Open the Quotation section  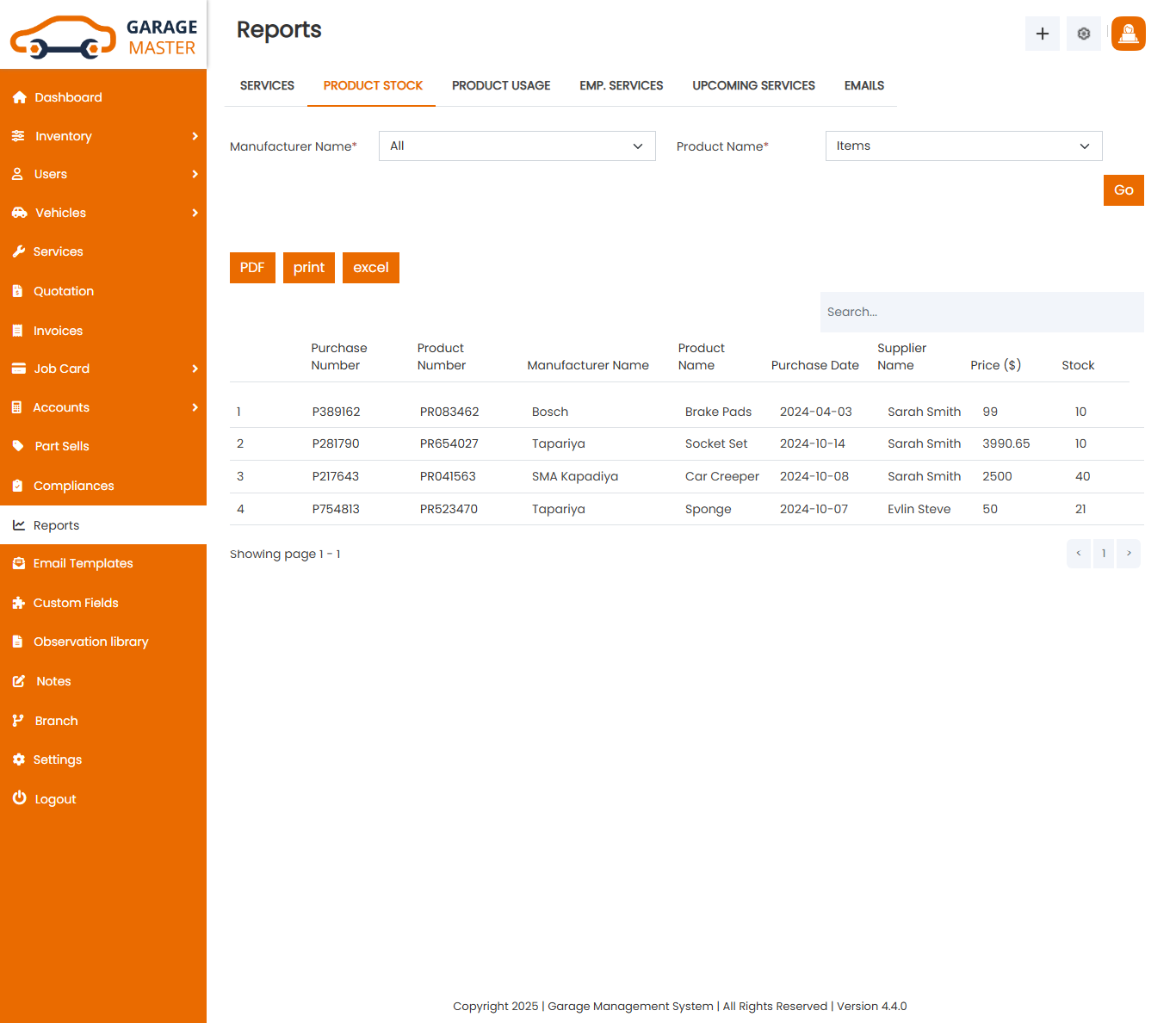pyautogui.click(x=62, y=291)
